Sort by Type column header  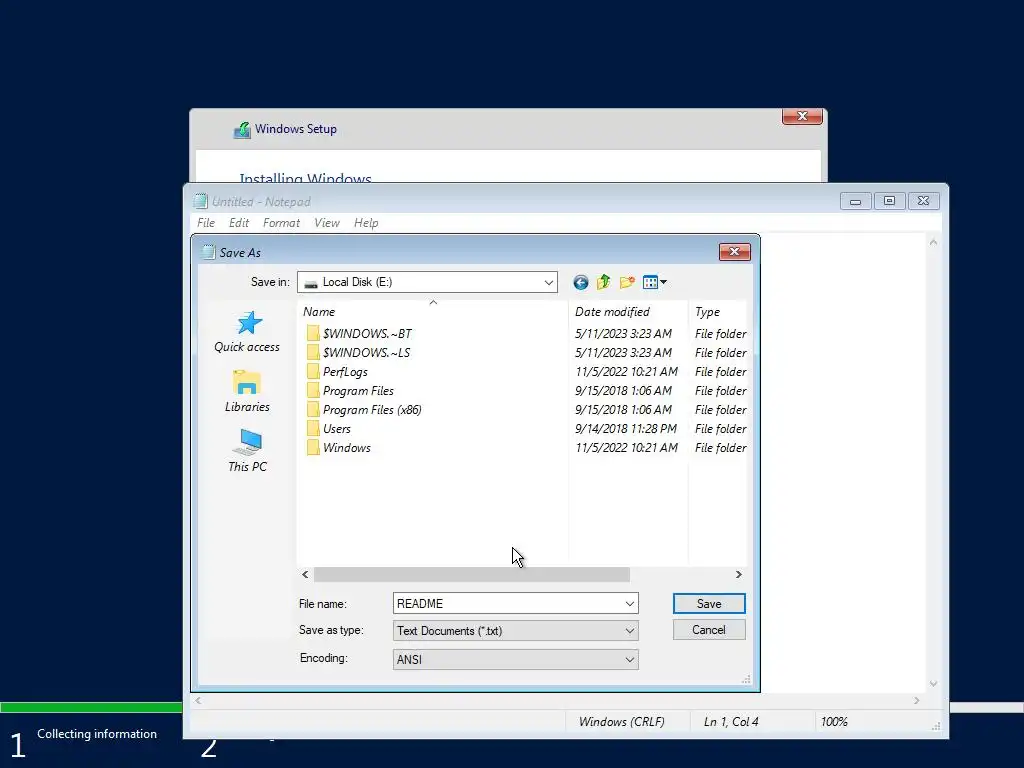(x=718, y=312)
